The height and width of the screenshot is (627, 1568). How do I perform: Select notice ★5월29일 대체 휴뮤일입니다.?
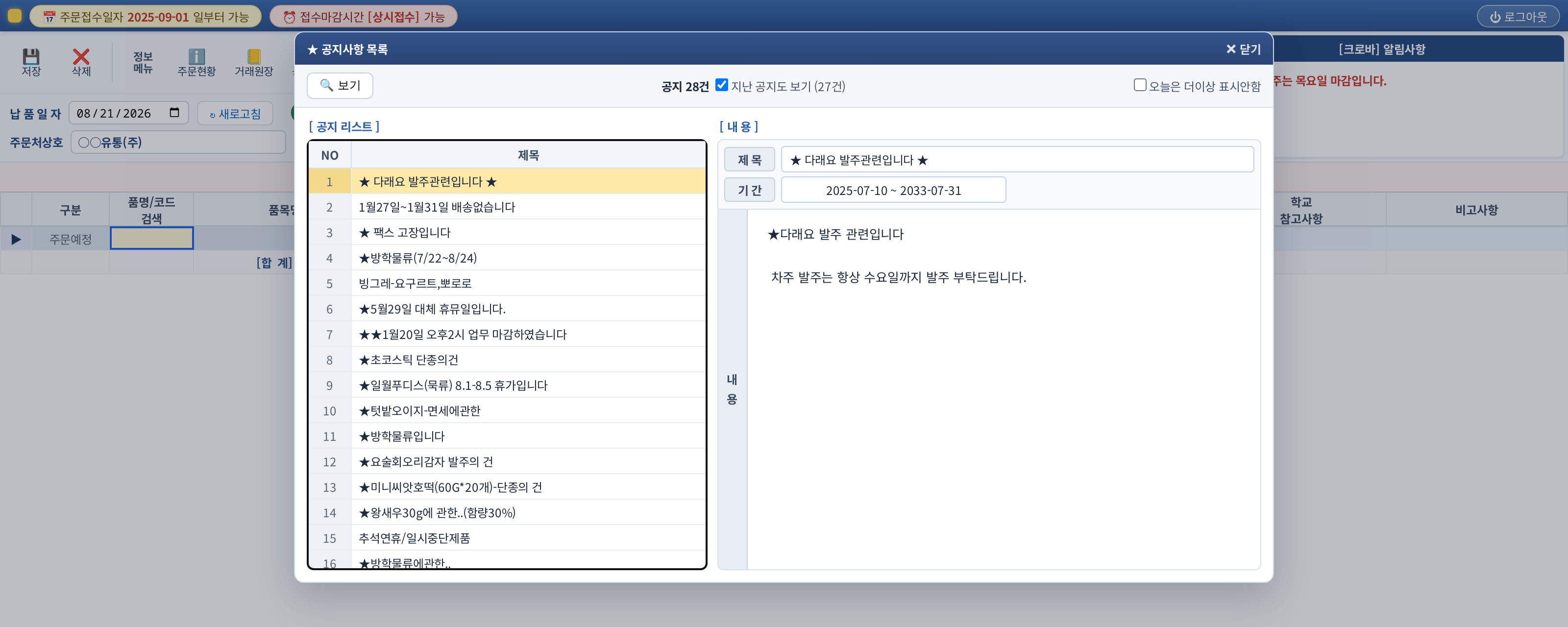507,309
